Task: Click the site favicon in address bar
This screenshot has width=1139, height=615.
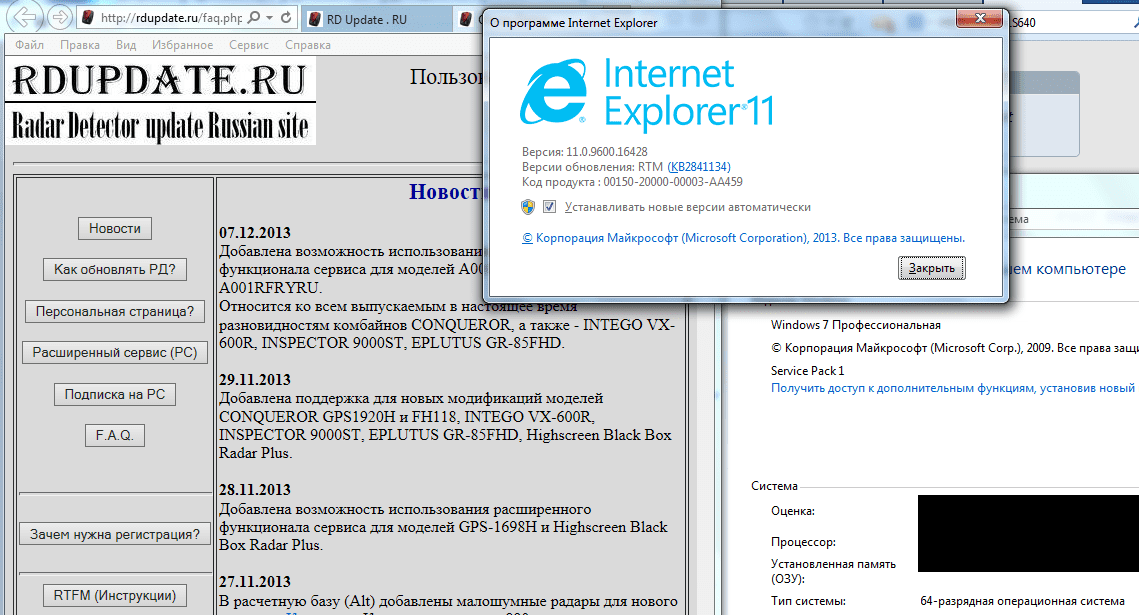Action: (88, 19)
